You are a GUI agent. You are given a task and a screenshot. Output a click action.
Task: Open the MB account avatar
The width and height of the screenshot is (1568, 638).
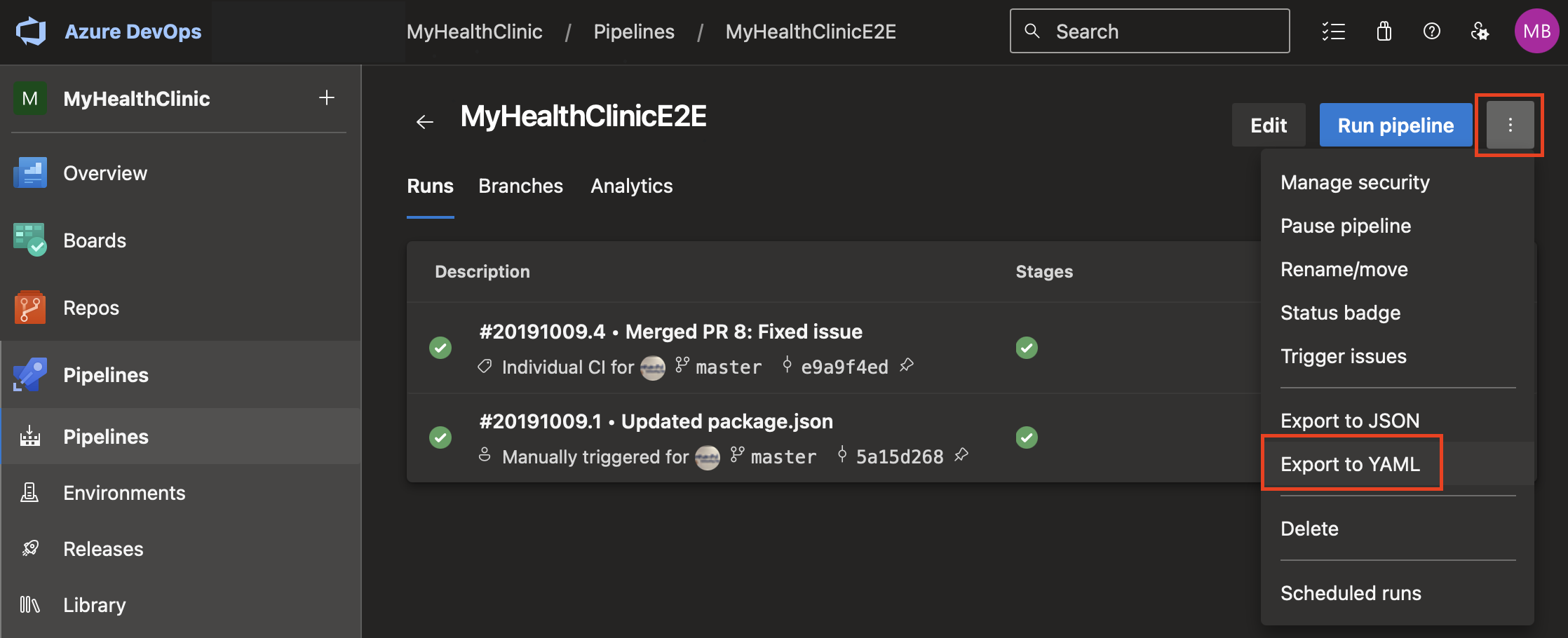[1536, 32]
